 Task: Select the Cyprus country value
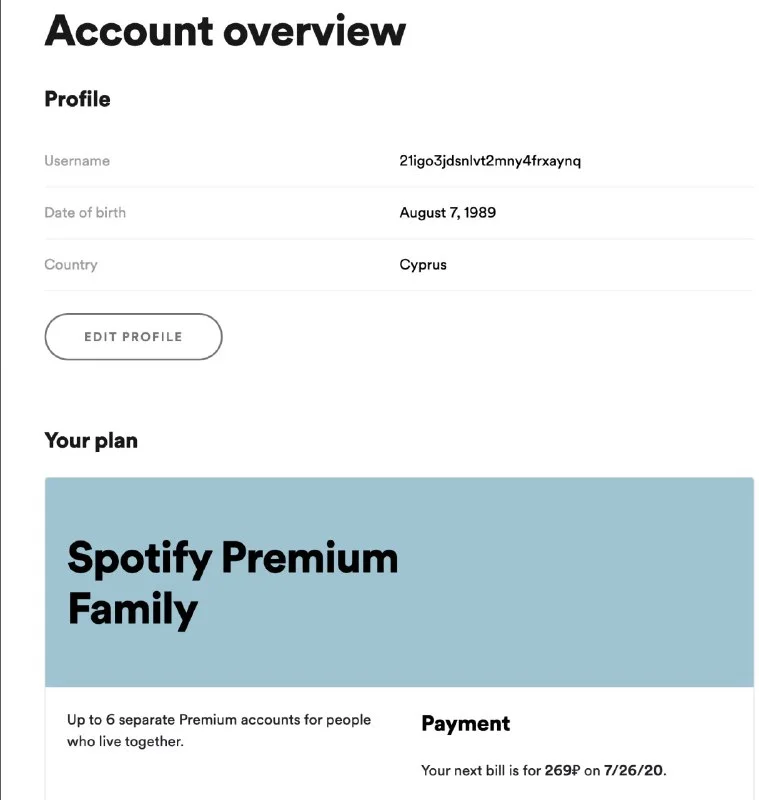[x=423, y=265]
